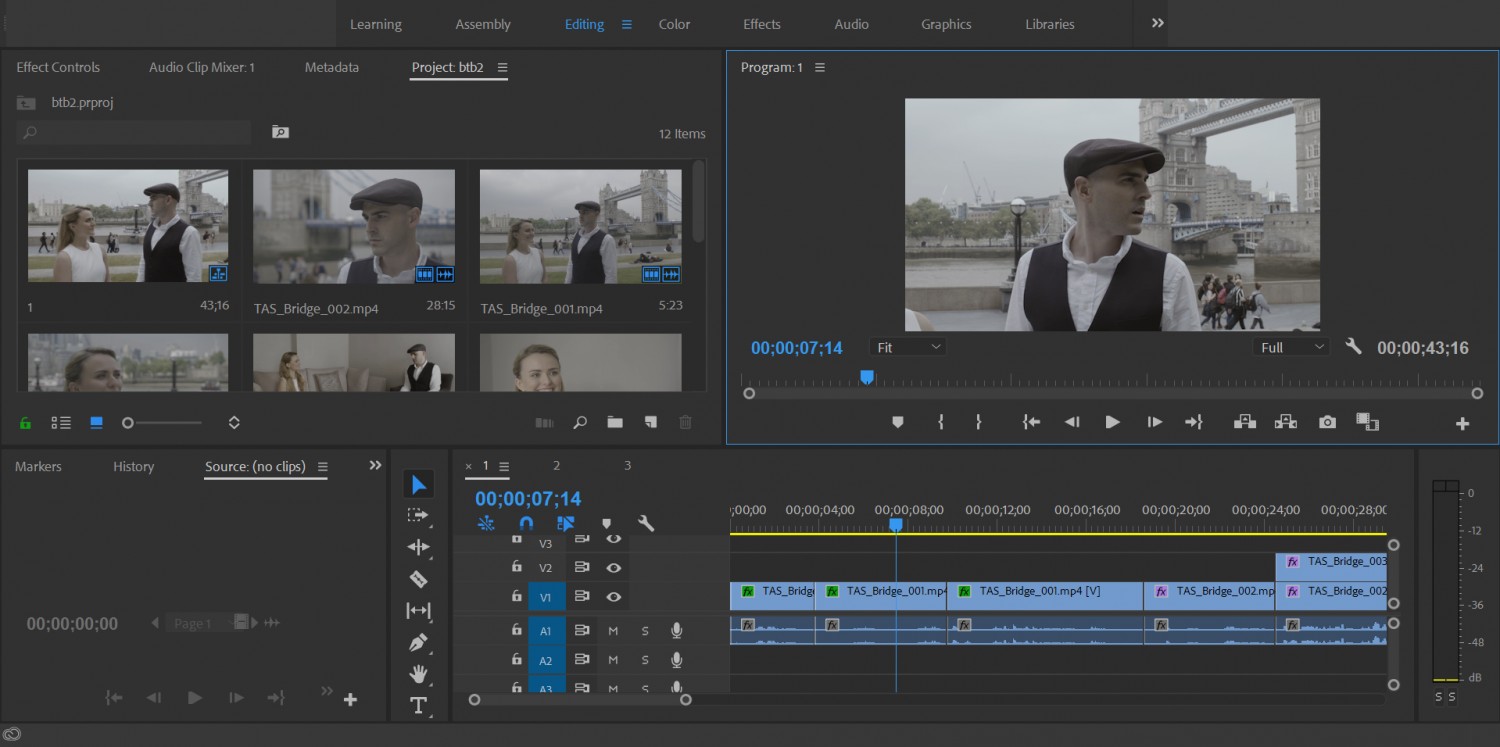Click the New Item icon in Project panel
Image resolution: width=1500 pixels, height=747 pixels.
pos(650,423)
